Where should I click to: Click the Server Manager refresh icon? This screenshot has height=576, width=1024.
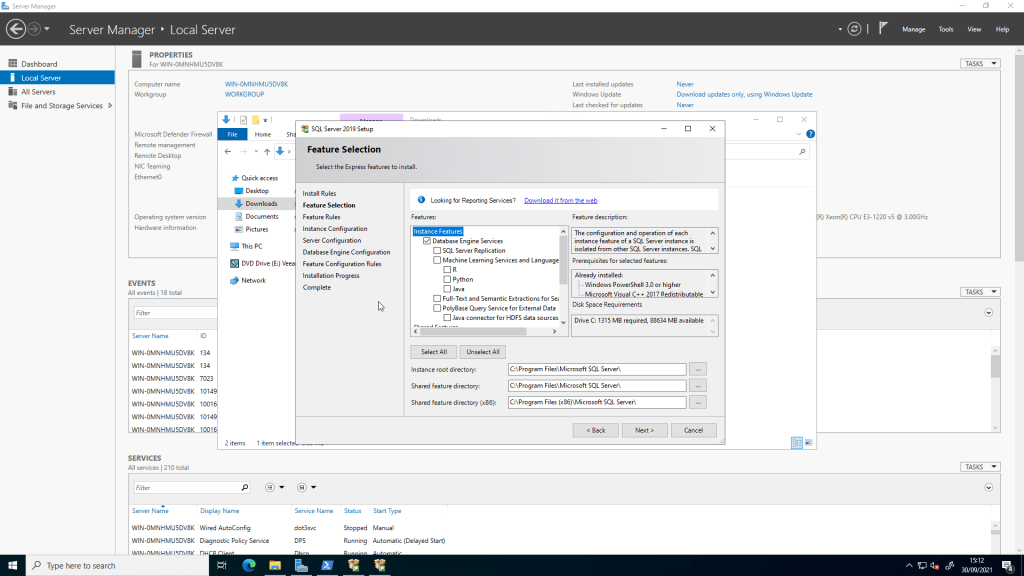click(x=852, y=29)
